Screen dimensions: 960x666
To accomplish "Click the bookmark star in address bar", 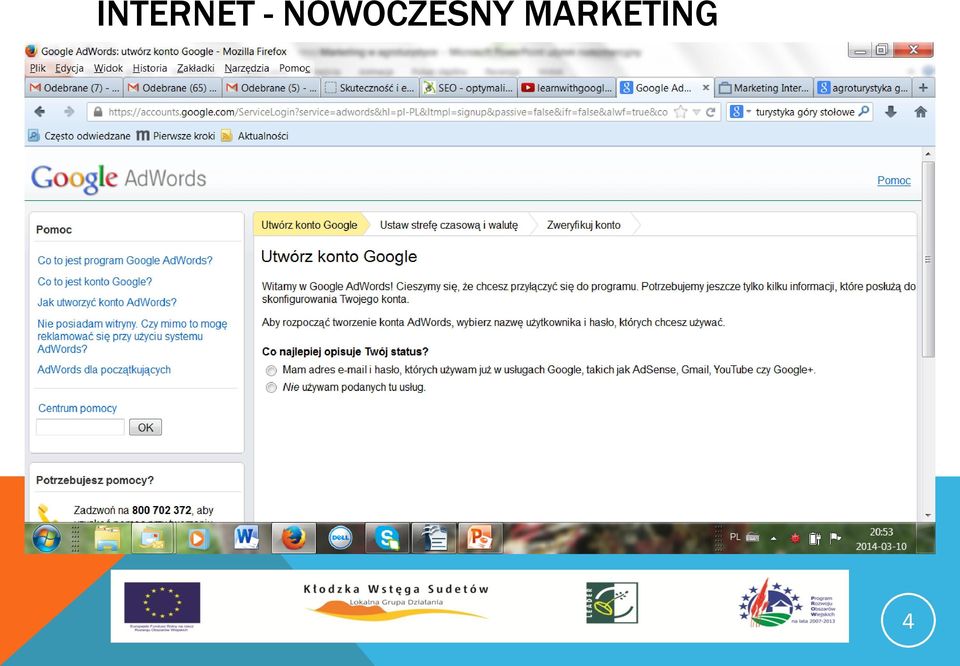I will tap(680, 112).
